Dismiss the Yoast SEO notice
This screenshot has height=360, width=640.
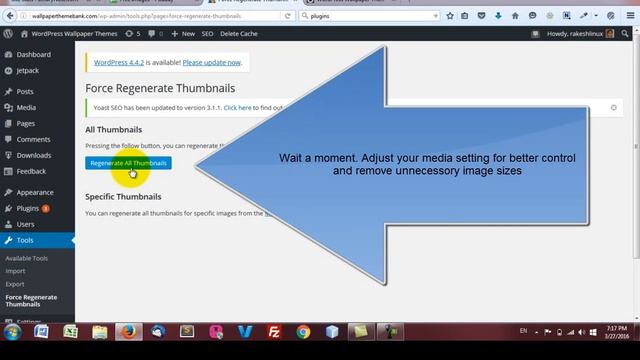pos(613,108)
